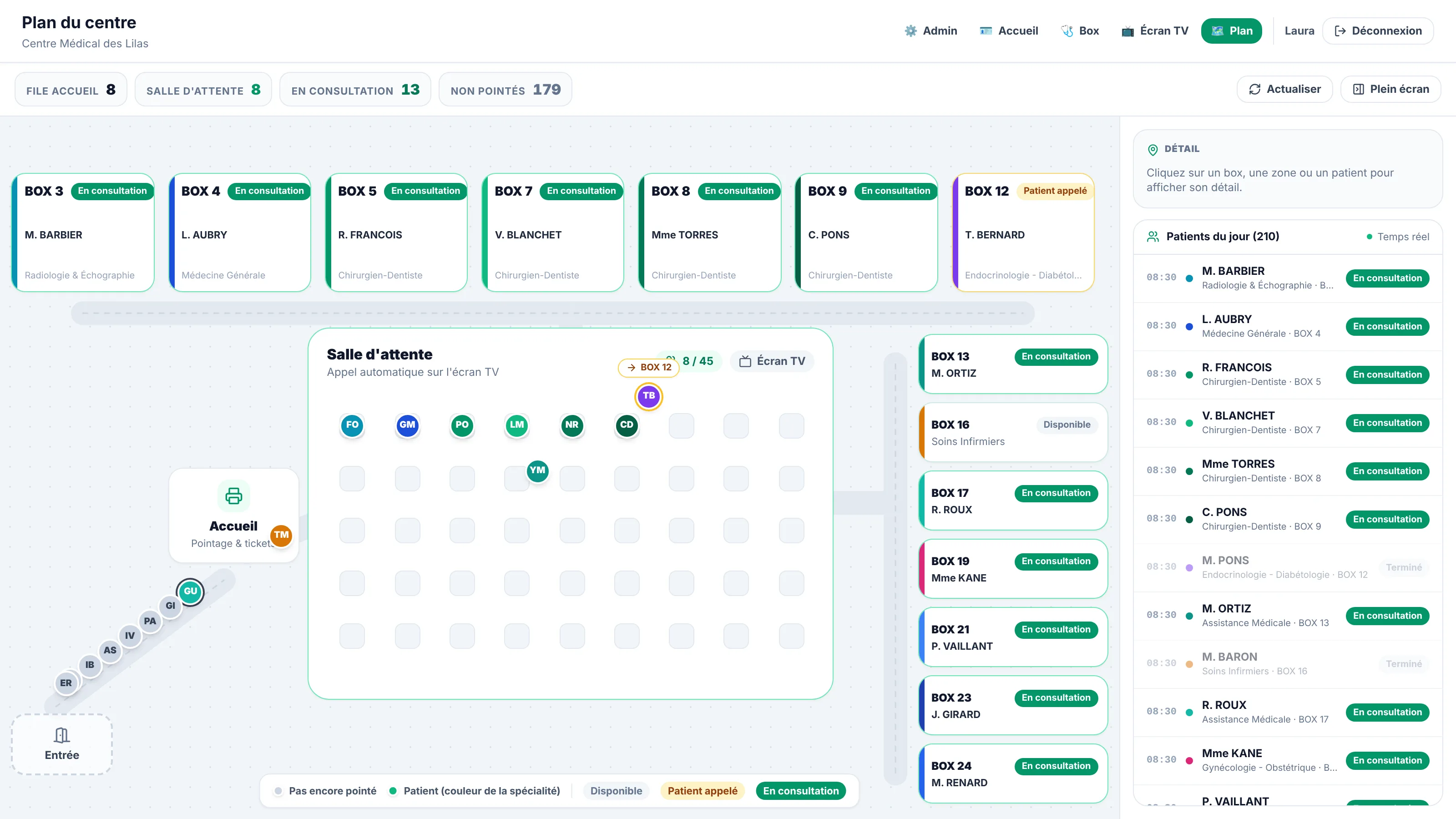Click the Entrée door icon
This screenshot has width=1456, height=819.
coord(61,735)
